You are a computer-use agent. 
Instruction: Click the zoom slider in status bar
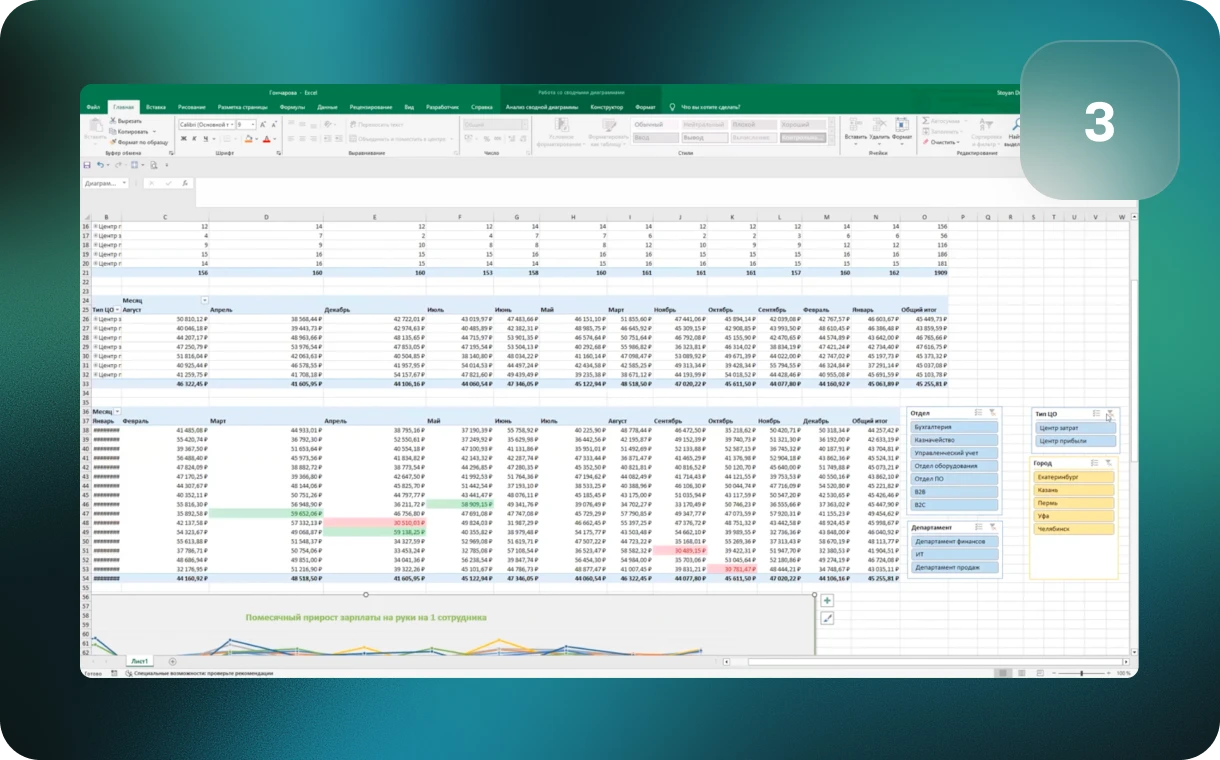tap(1083, 673)
